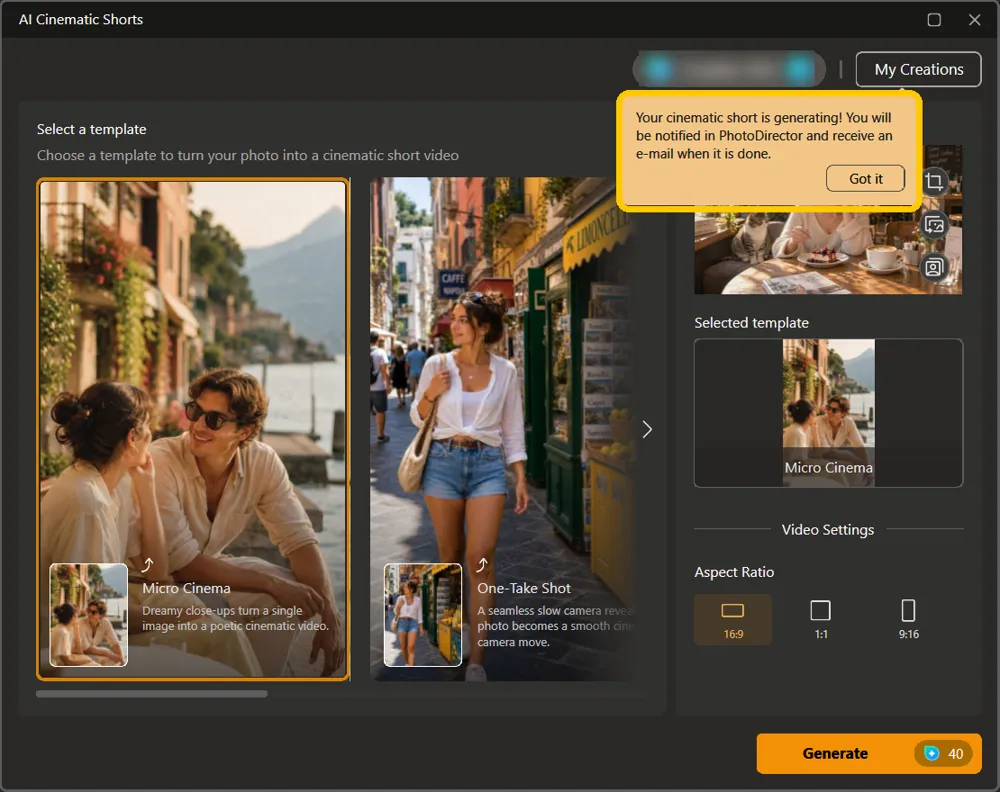Maximize the AI Cinematic Shorts window

[934, 20]
